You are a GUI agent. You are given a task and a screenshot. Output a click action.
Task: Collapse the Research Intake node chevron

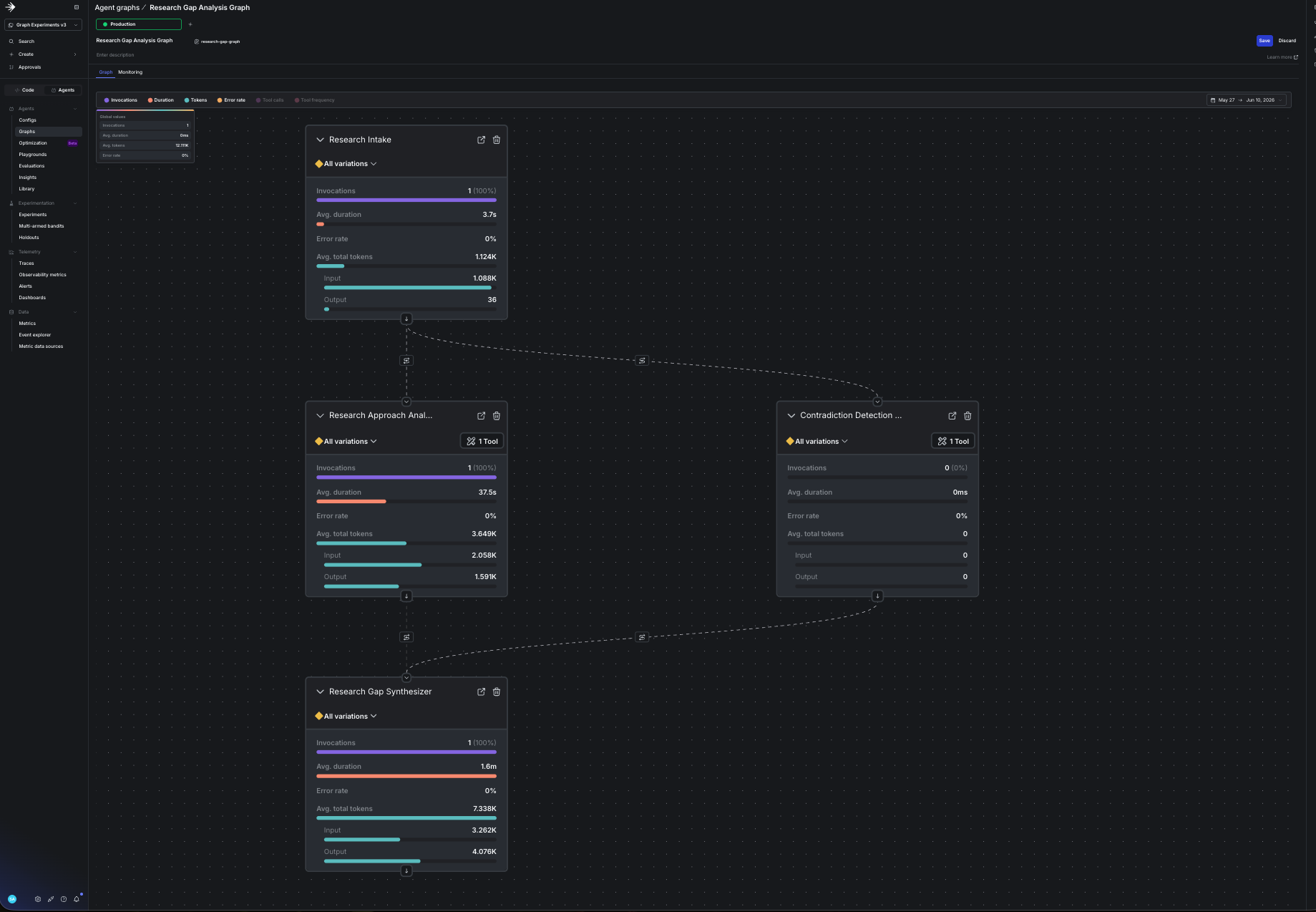pos(320,140)
